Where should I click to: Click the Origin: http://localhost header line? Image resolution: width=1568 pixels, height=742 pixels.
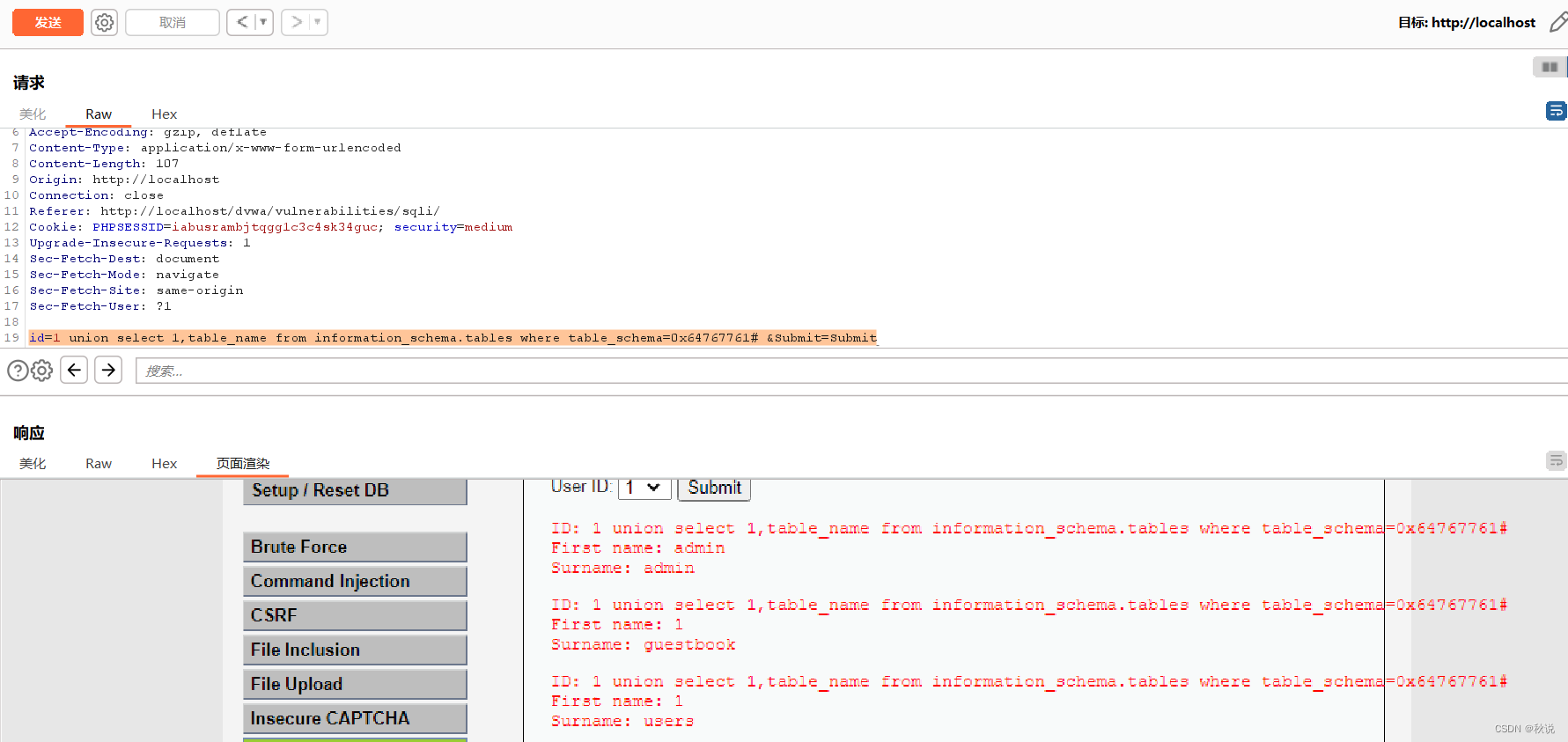coord(124,180)
